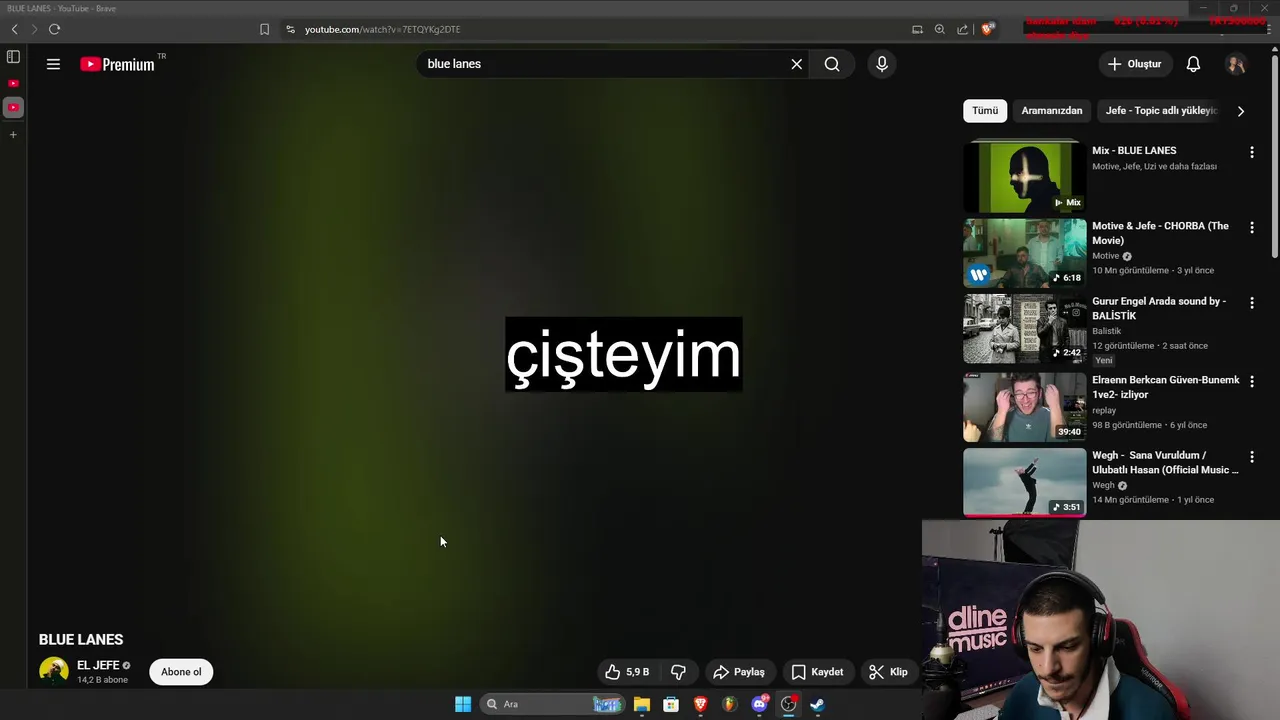
Task: Select the Jefe - Topic filter chip
Action: click(1160, 110)
